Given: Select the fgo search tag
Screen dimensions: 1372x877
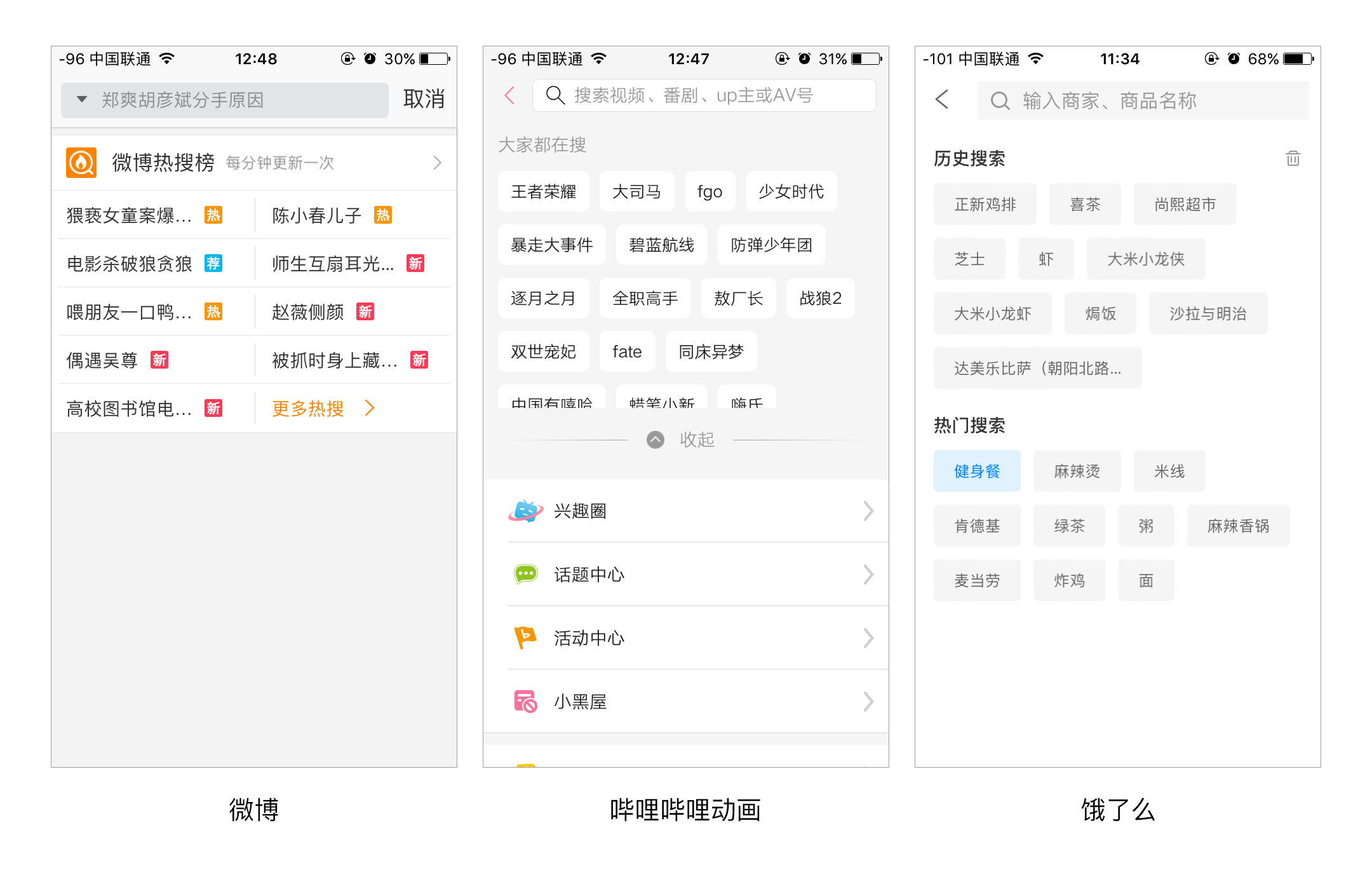Looking at the screenshot, I should [710, 191].
